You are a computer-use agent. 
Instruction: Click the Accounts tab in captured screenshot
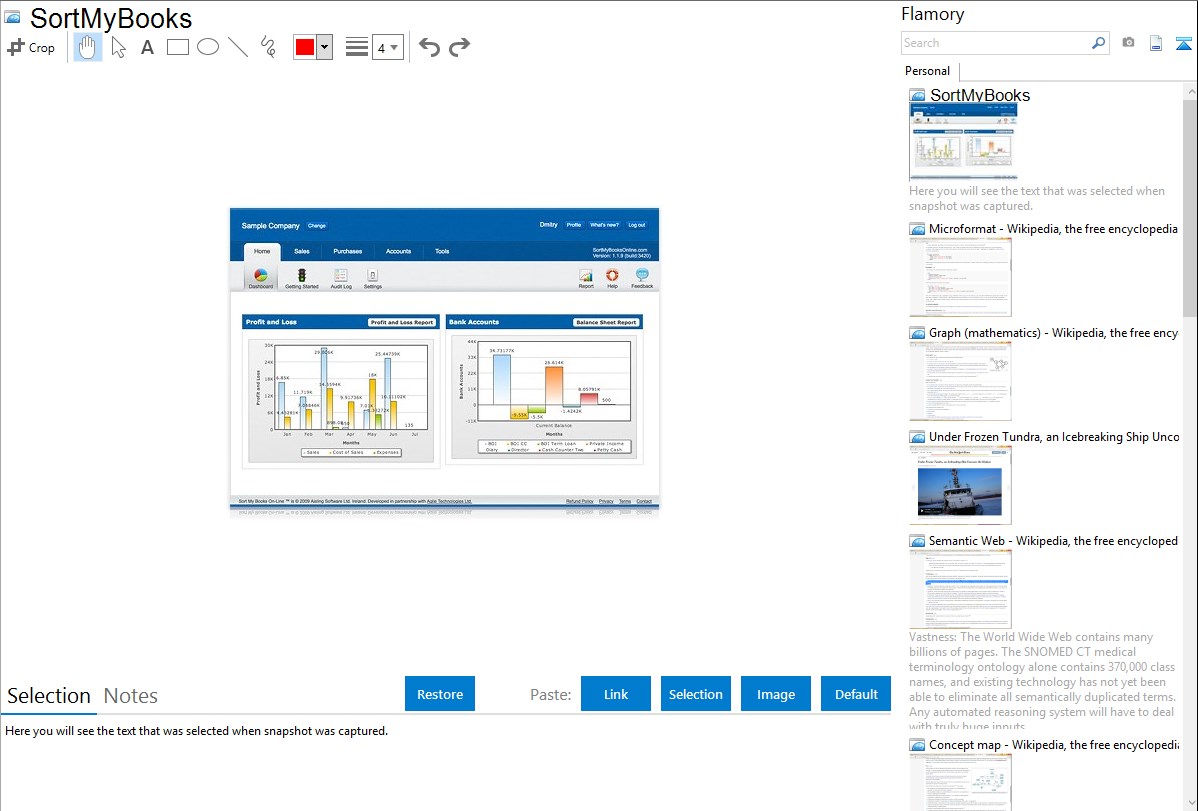coord(398,251)
